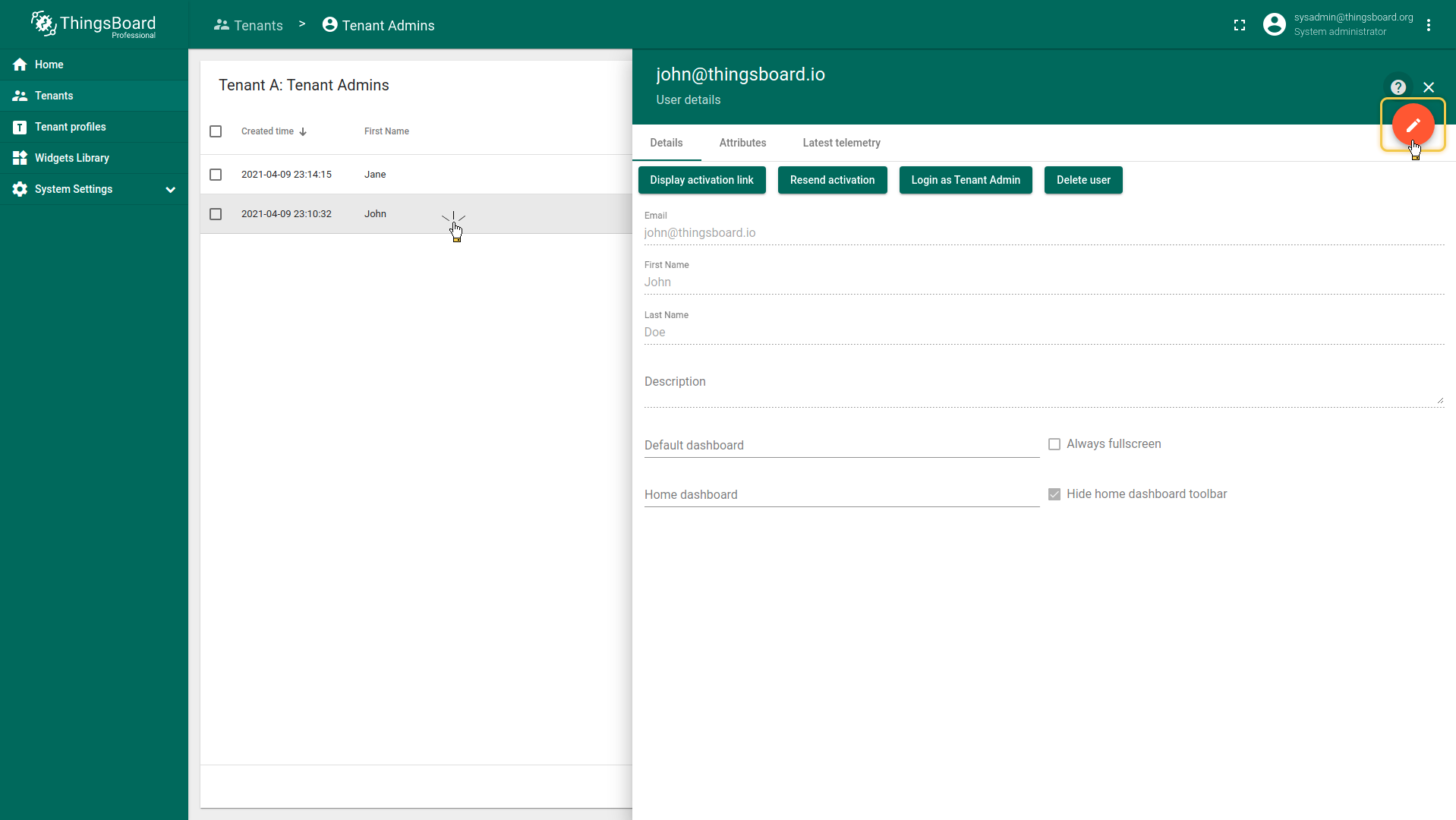The width and height of the screenshot is (1456, 820).
Task: Click the Email field john@thingsboard.io
Action: 1044,233
